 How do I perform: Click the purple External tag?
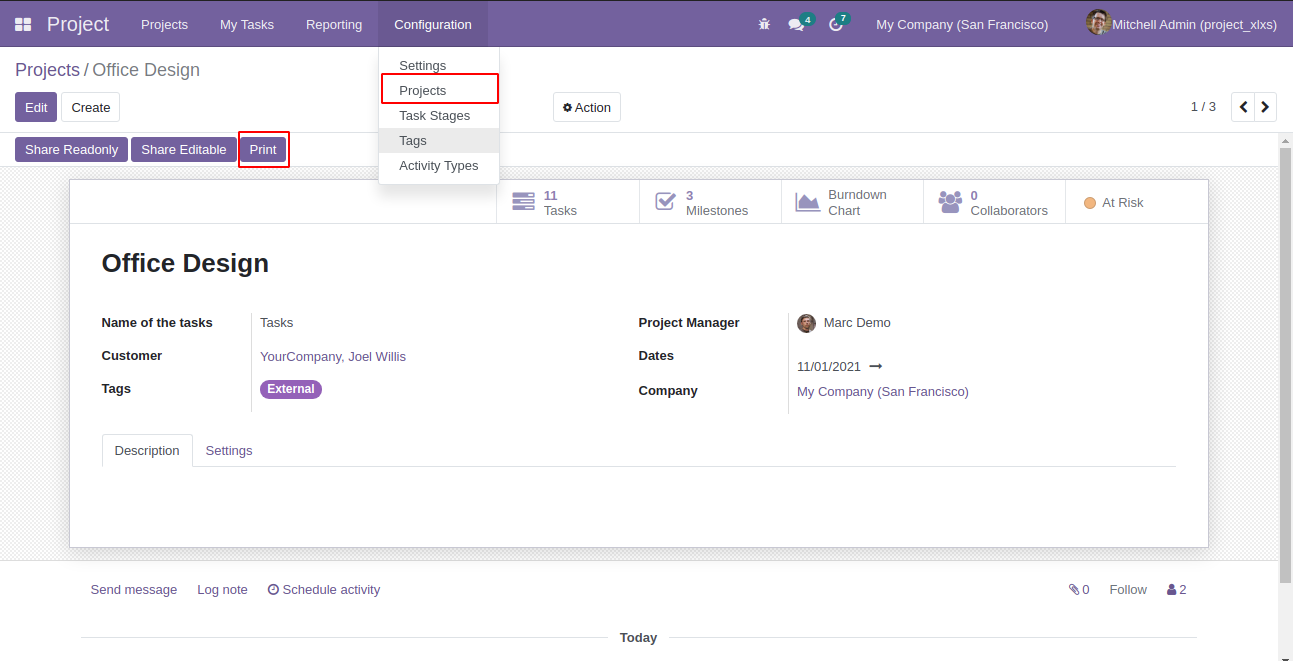pyautogui.click(x=291, y=389)
